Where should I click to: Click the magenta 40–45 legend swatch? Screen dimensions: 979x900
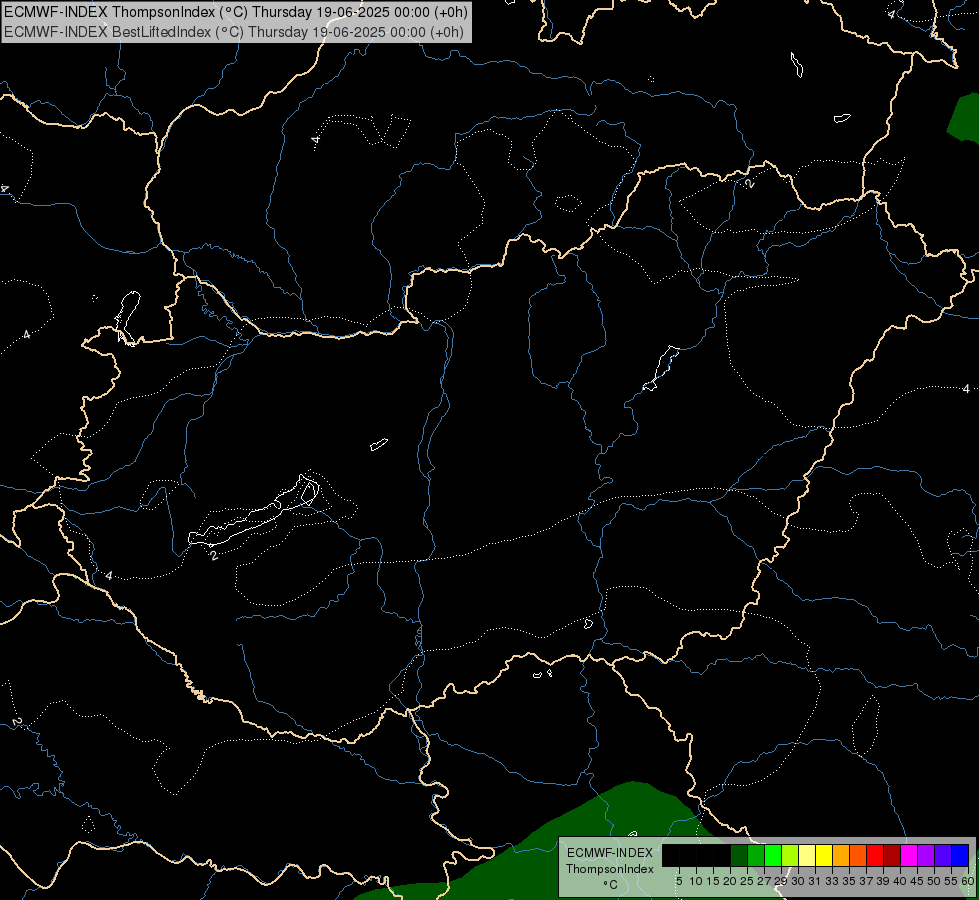click(x=908, y=855)
